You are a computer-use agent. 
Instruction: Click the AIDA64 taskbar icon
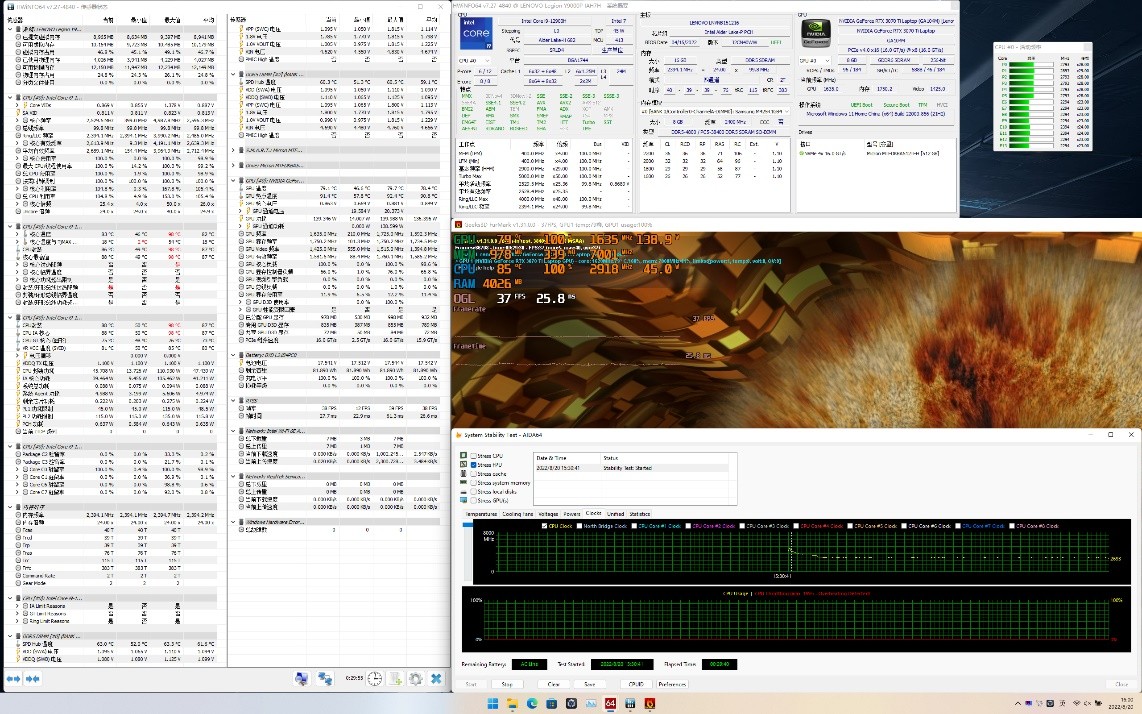[x=609, y=703]
